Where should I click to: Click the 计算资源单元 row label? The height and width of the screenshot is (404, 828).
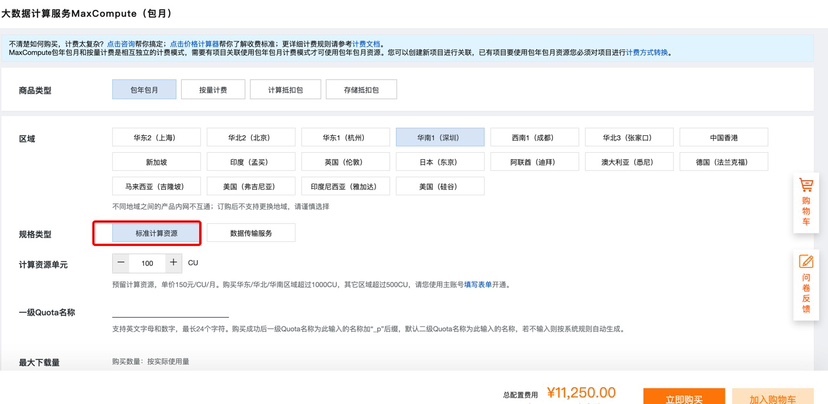(43, 265)
